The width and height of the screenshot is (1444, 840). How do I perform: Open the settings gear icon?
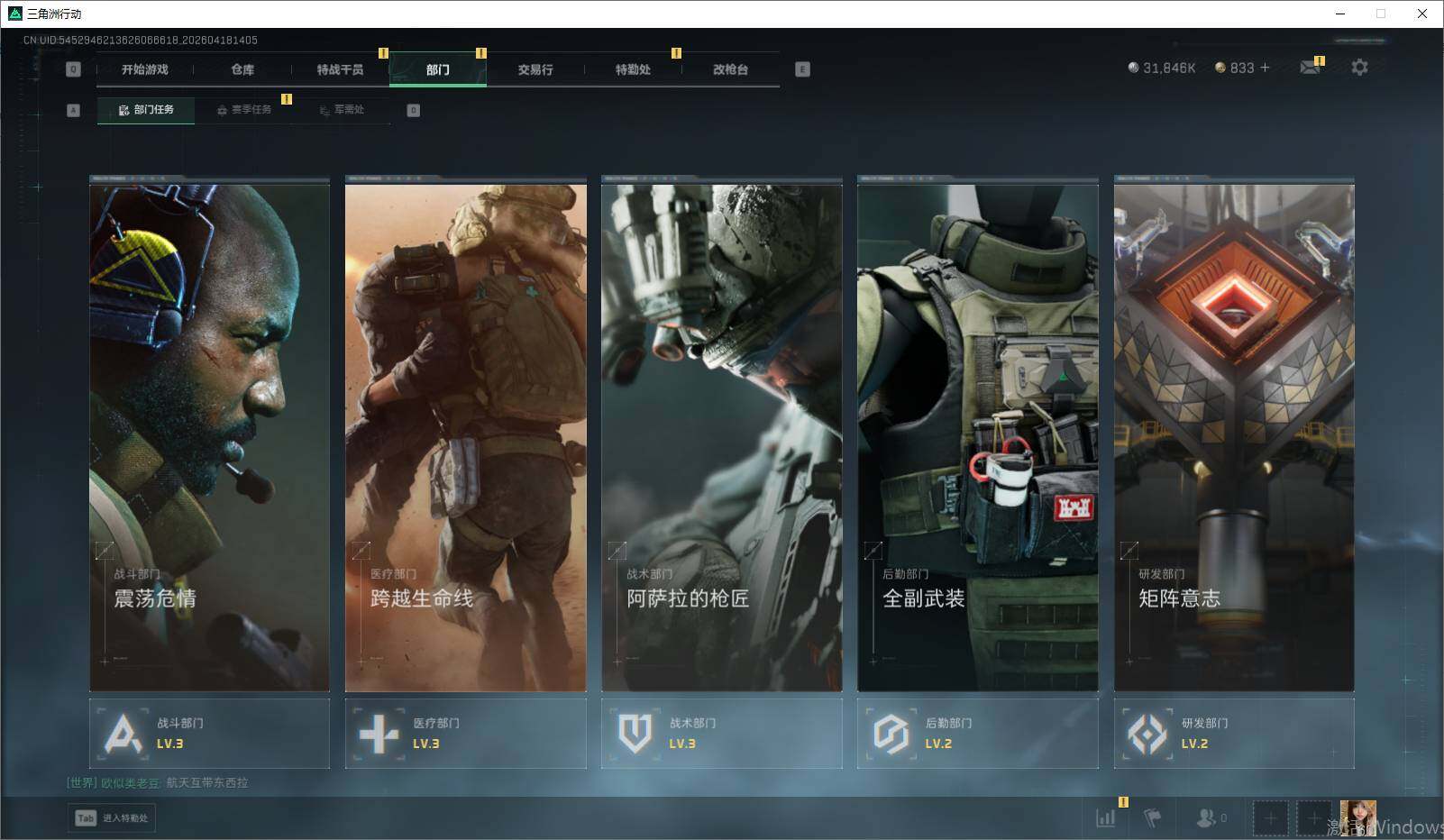point(1359,68)
